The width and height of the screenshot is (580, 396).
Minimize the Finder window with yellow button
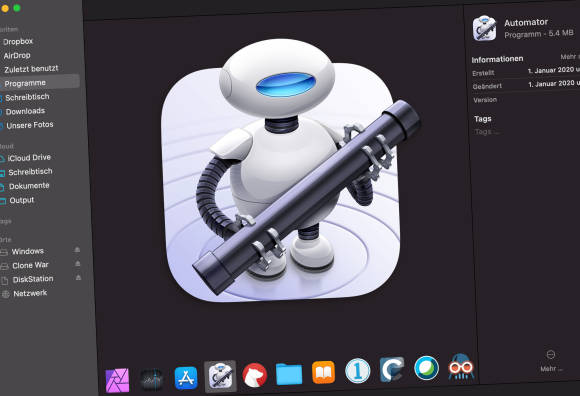tap(5, 8)
